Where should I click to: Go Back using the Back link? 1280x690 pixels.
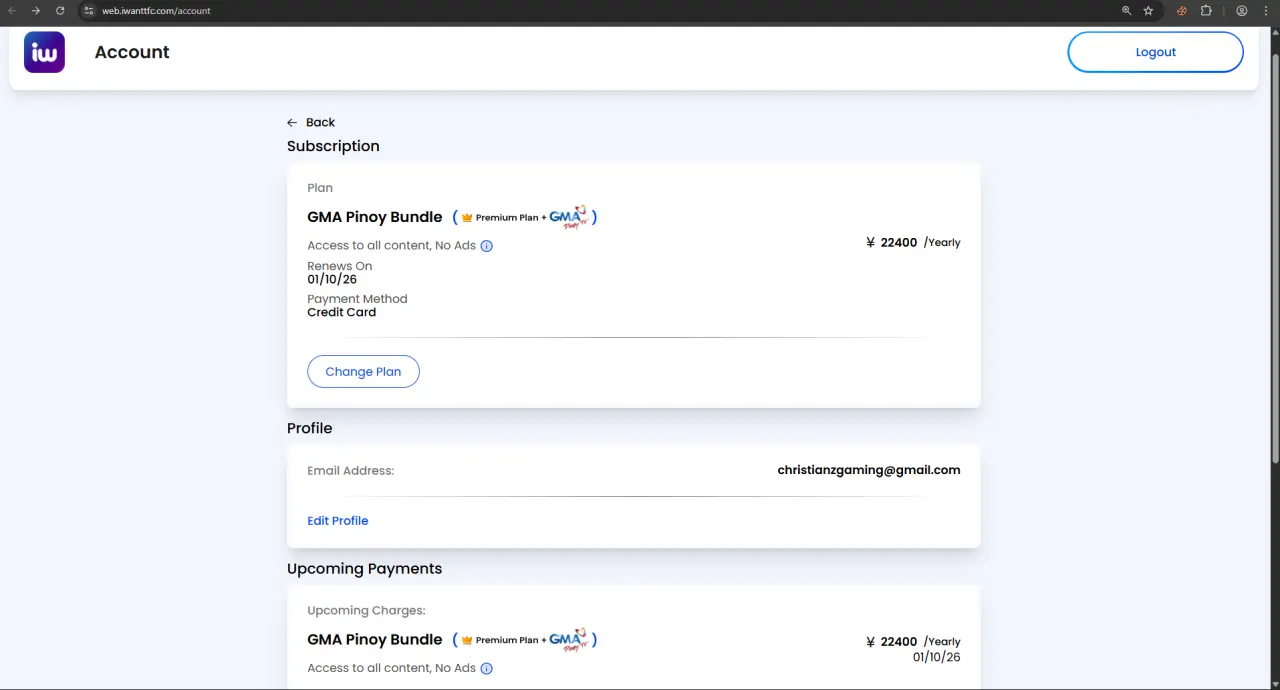click(320, 122)
